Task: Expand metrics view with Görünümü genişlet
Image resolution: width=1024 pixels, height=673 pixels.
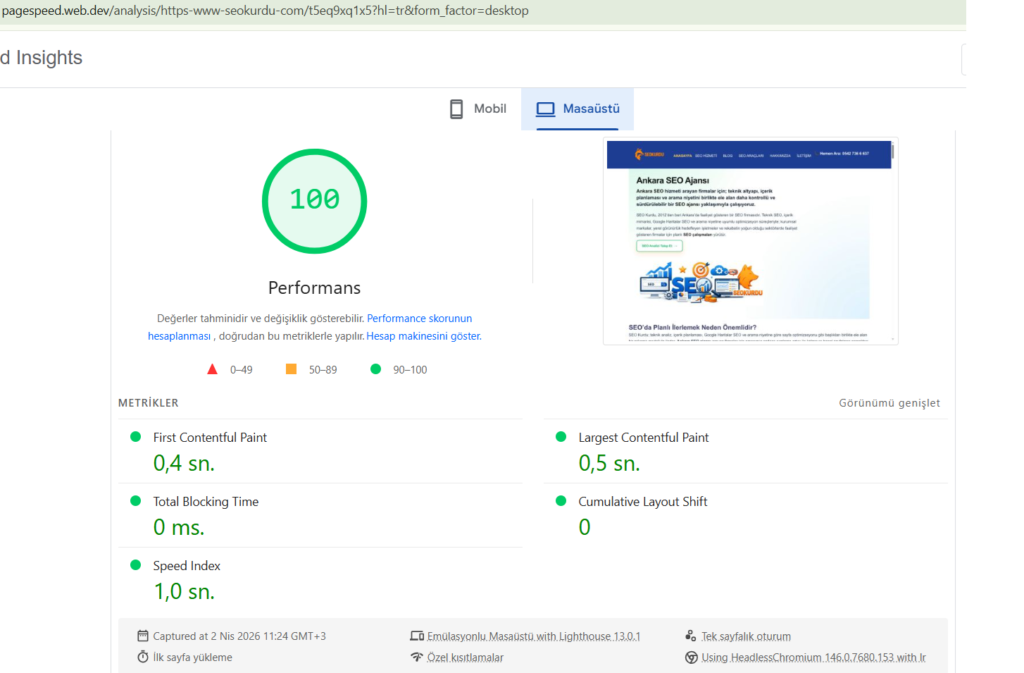Action: point(889,403)
